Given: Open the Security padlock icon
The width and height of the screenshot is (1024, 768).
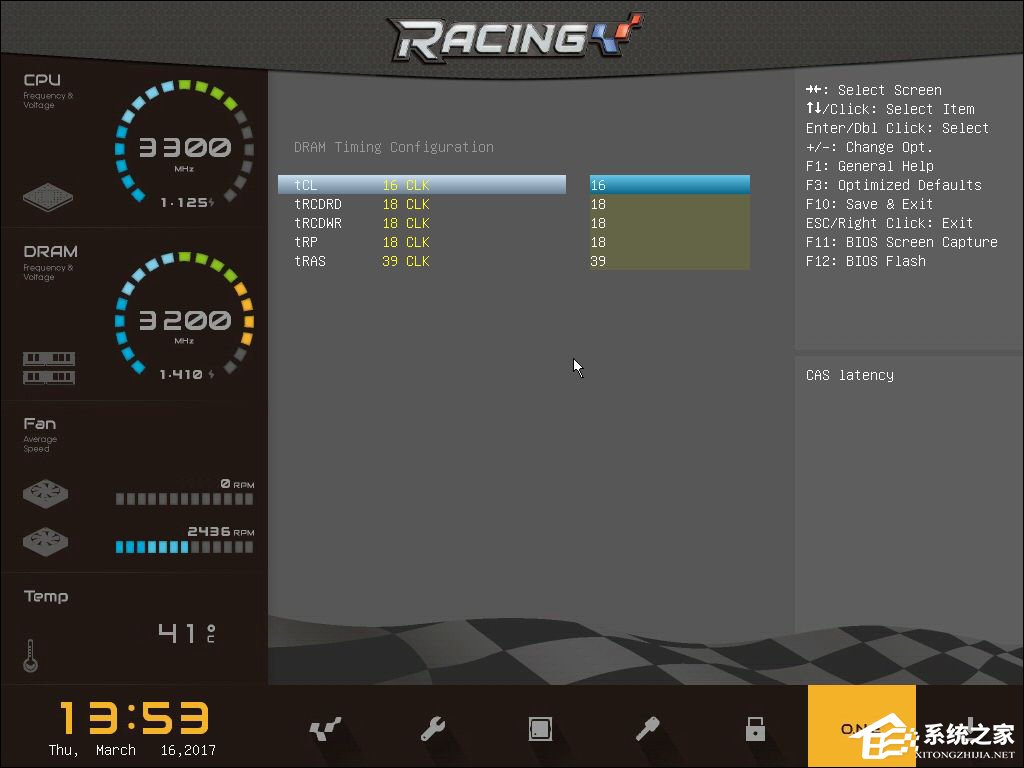Looking at the screenshot, I should [x=755, y=729].
